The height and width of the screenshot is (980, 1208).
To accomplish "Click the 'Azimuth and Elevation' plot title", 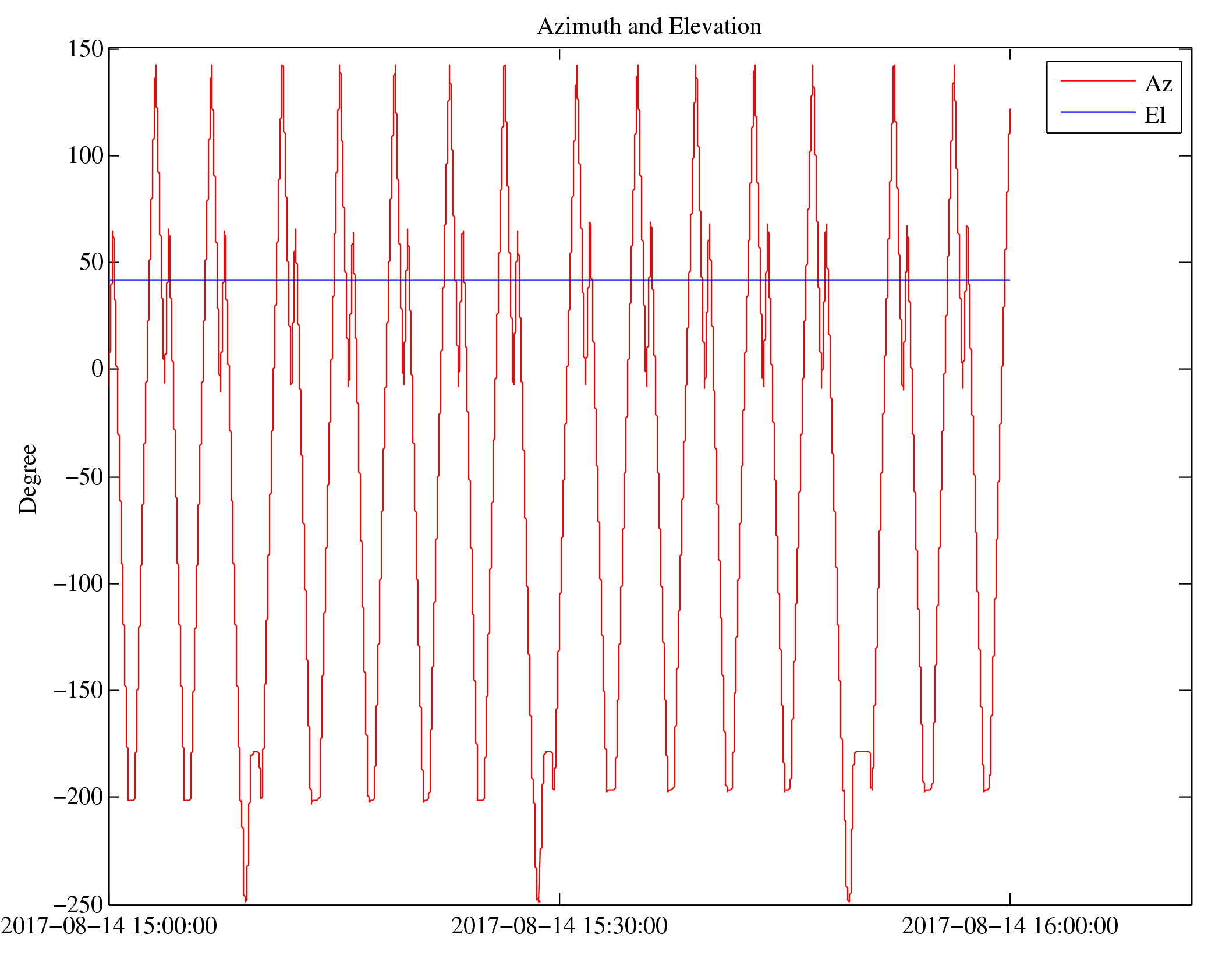I will (x=649, y=26).
